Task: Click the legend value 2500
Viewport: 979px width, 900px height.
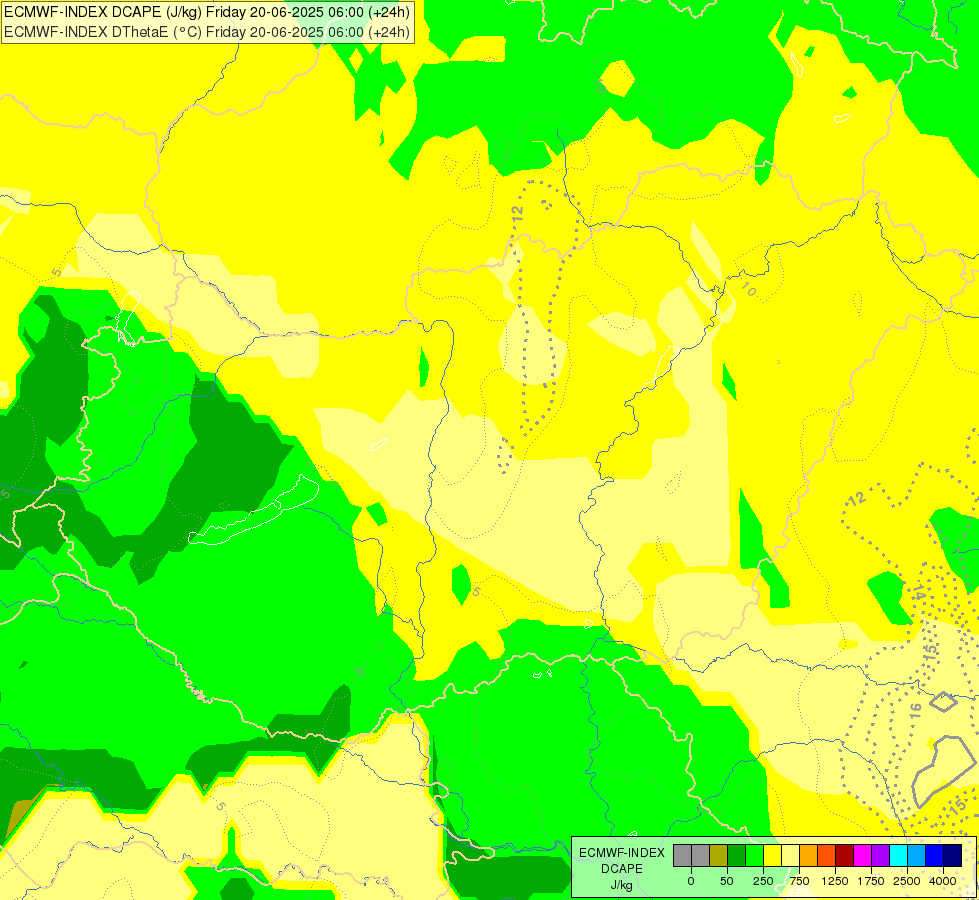Action: point(907,881)
